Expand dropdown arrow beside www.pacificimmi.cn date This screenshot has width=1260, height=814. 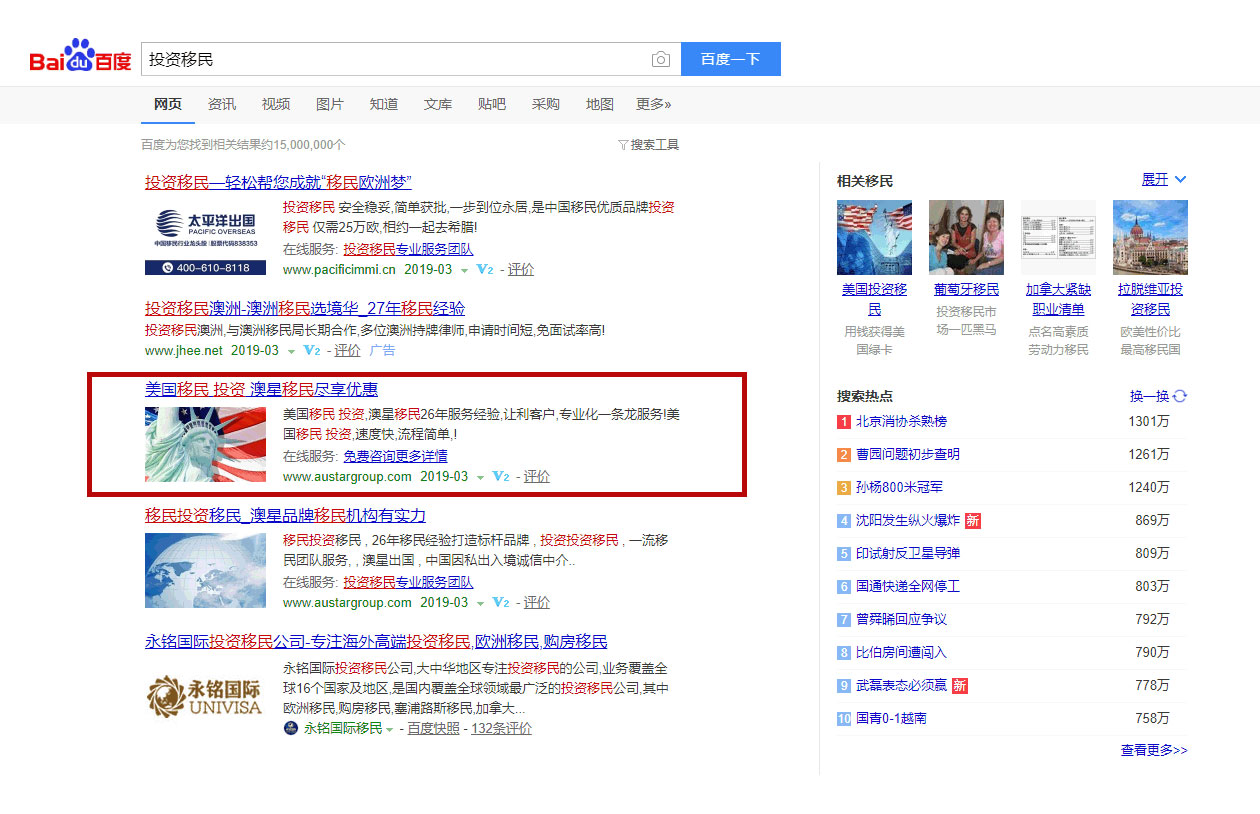pyautogui.click(x=464, y=270)
